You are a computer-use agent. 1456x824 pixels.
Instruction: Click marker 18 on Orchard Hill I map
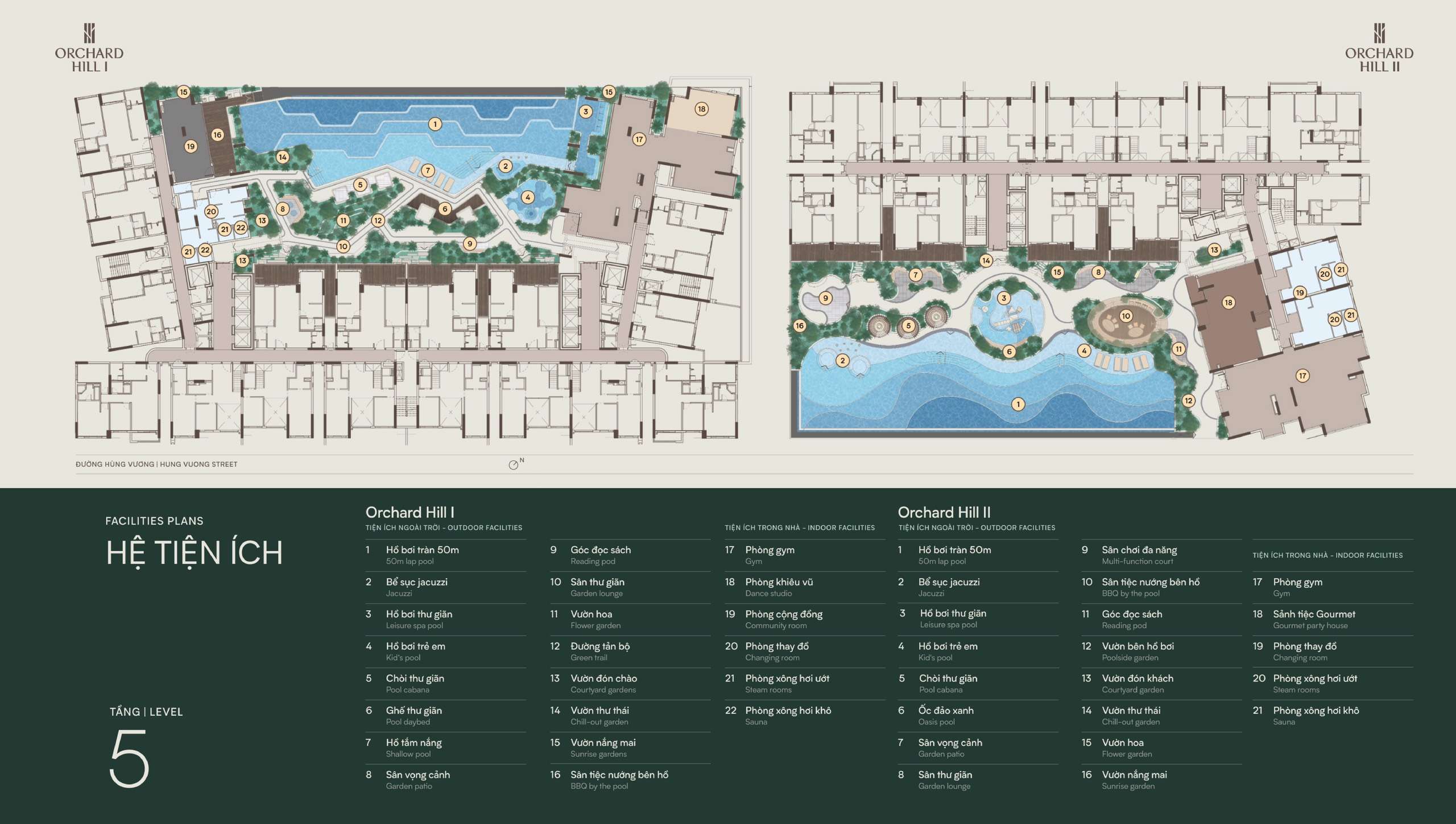point(701,109)
